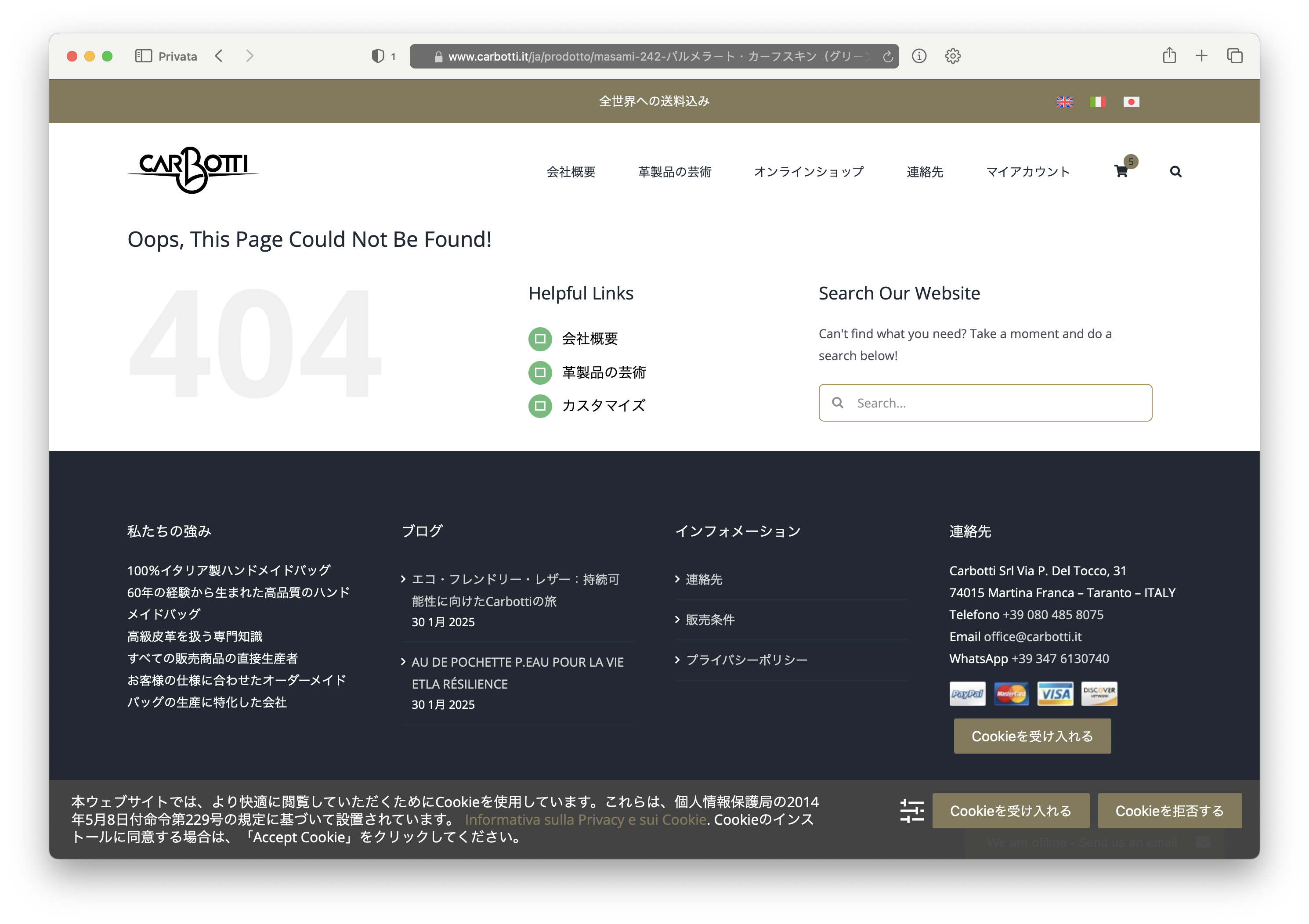1309x924 pixels.
Task: Go forward to next page
Action: pos(249,56)
